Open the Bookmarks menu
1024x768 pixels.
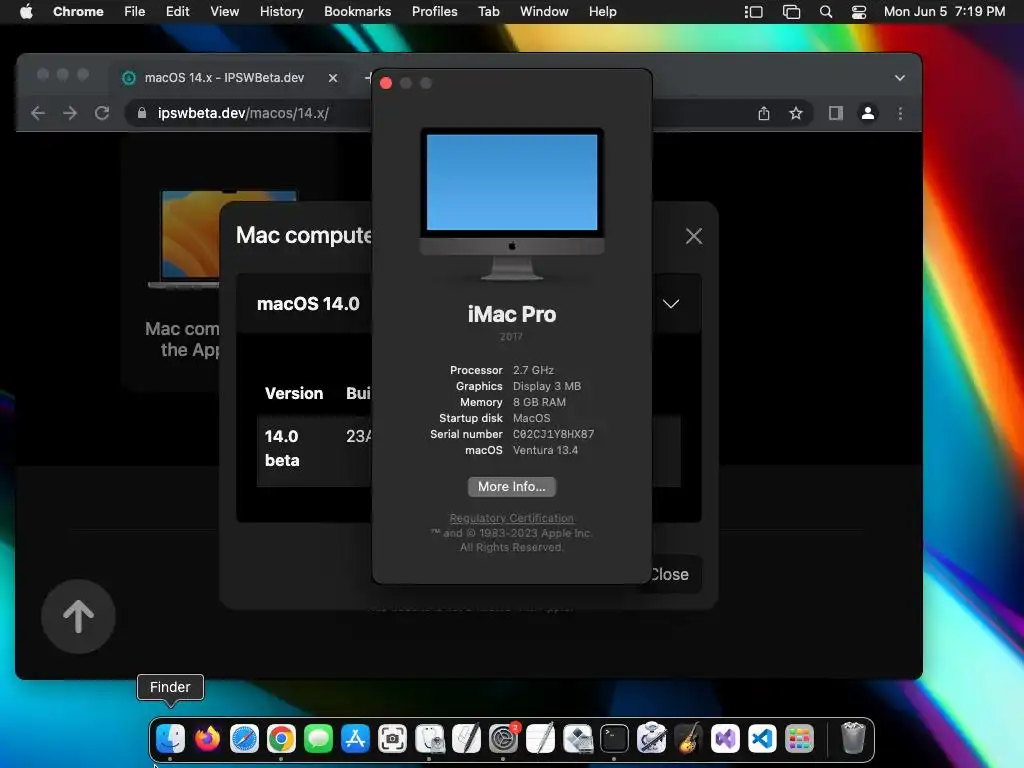pos(357,12)
